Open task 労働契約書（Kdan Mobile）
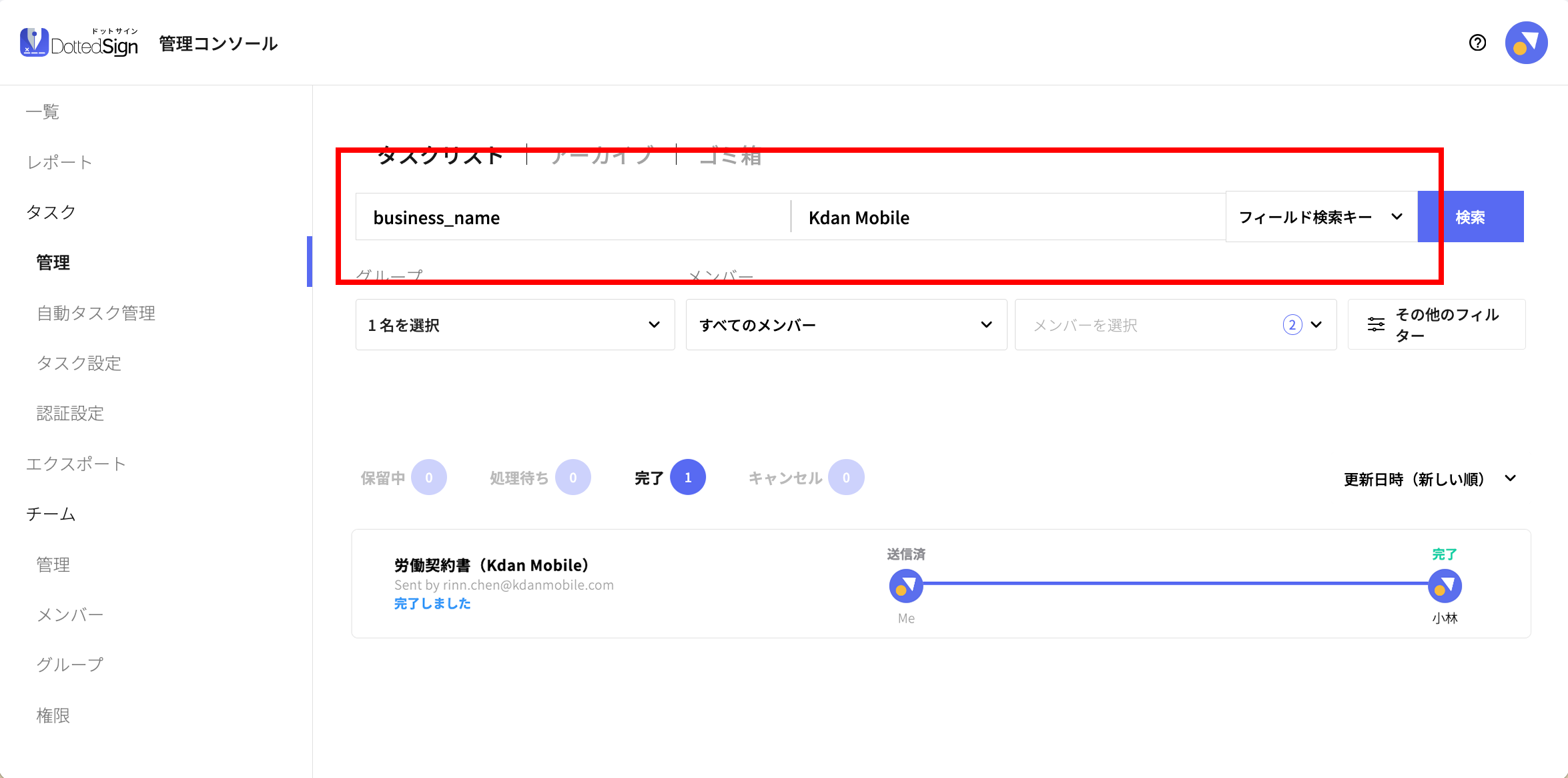The height and width of the screenshot is (778, 1568). 492,565
